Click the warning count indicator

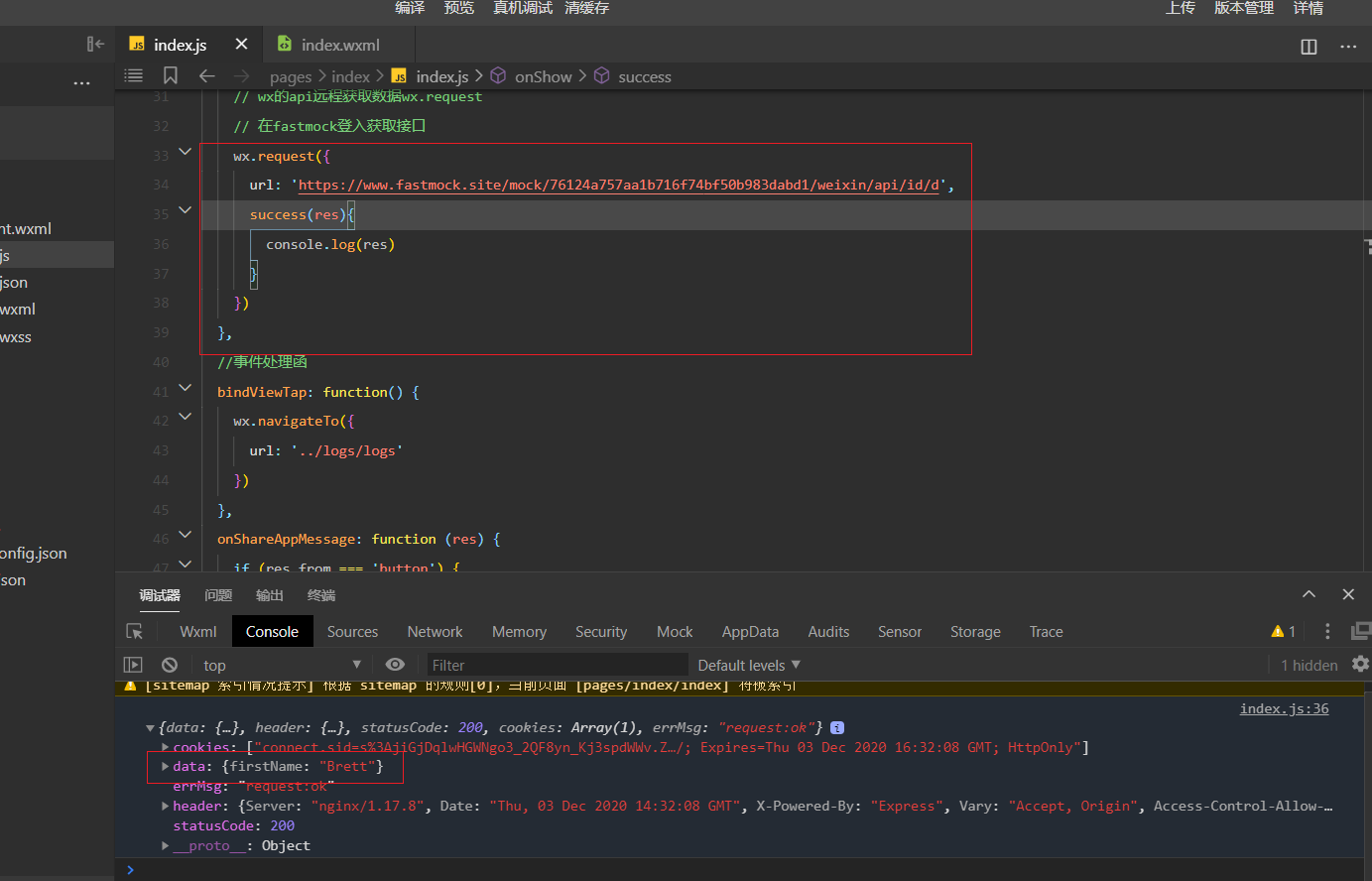tap(1284, 632)
